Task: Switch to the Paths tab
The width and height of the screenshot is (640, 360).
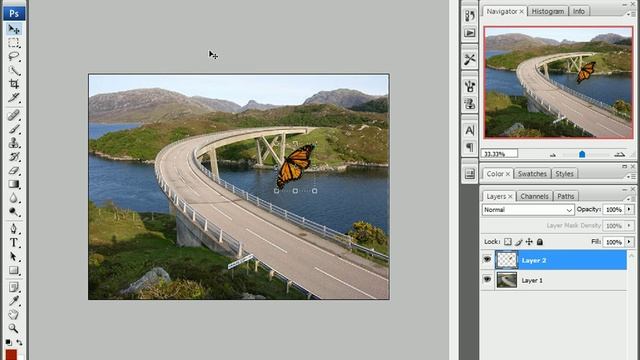Action: point(566,196)
